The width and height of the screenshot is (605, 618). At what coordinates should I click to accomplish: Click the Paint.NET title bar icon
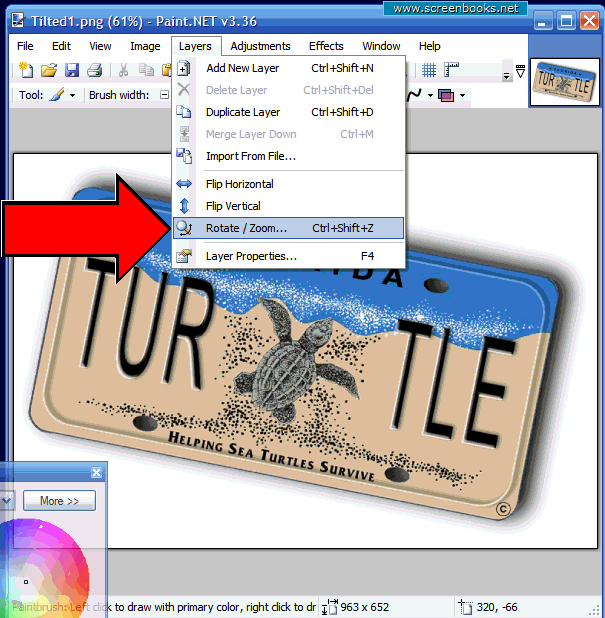pyautogui.click(x=18, y=21)
